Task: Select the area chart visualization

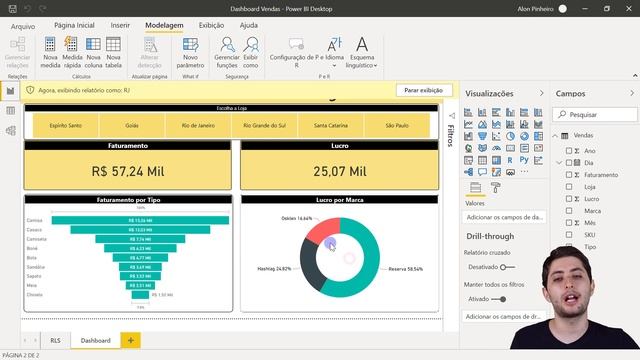Action: click(x=482, y=124)
